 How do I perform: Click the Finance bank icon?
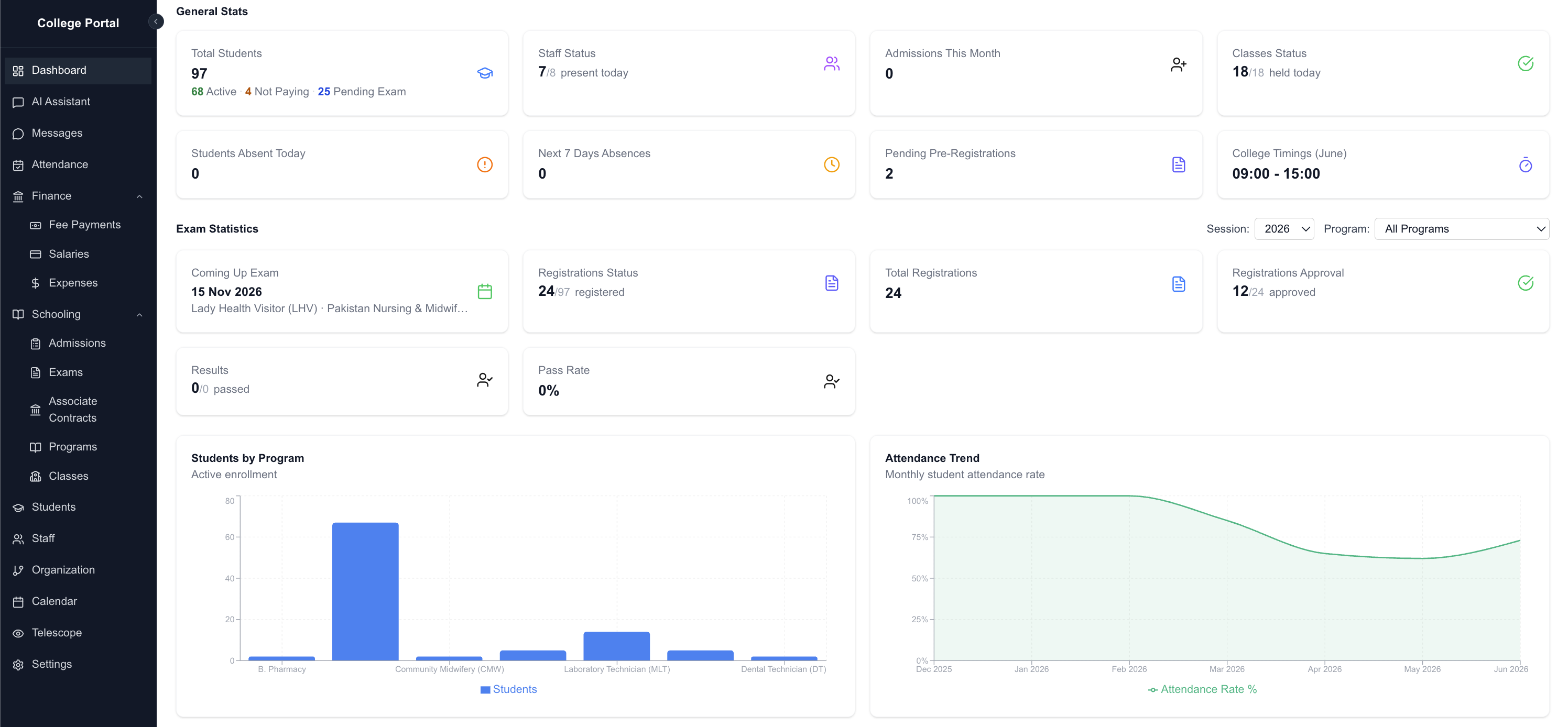[18, 196]
